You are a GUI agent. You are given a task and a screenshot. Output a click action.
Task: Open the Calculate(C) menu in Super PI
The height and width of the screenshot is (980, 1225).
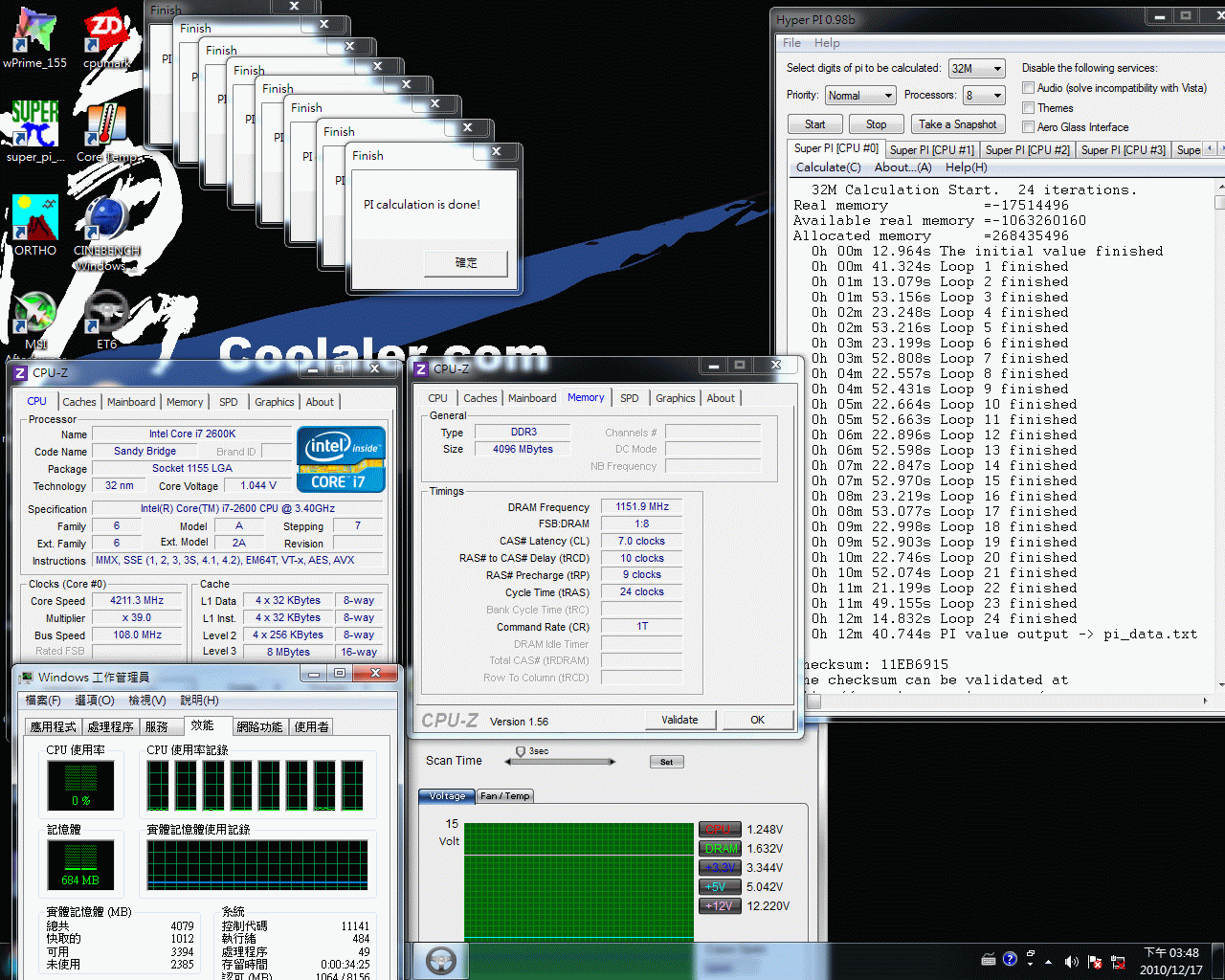tap(829, 167)
